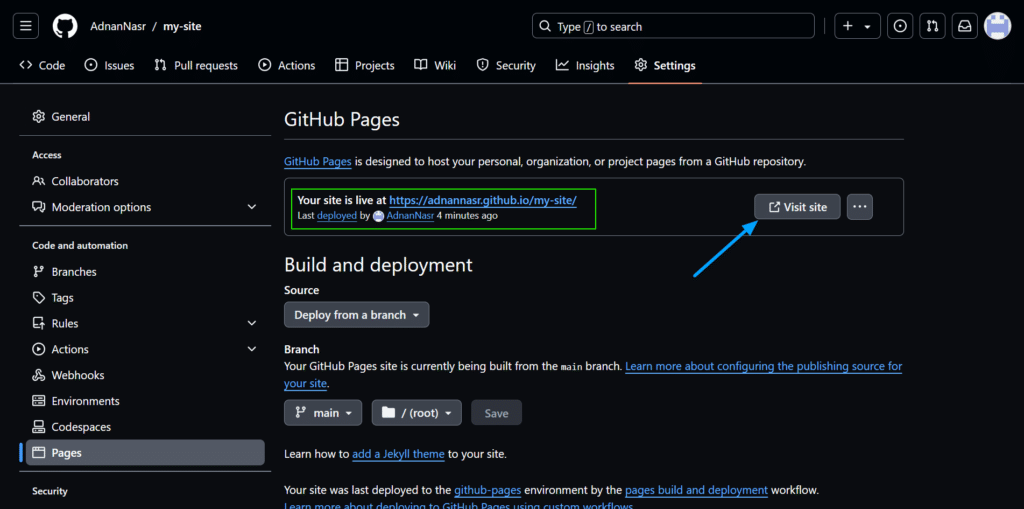Click the Collaborators people icon
Viewport: 1024px width, 509px height.
point(39,181)
